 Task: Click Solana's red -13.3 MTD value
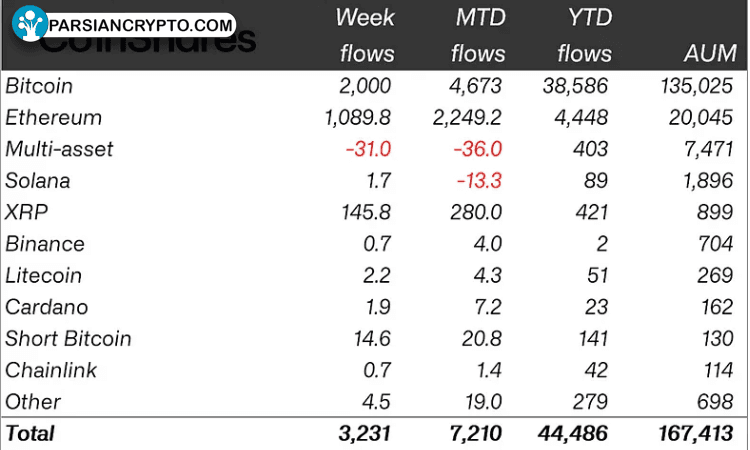click(479, 181)
